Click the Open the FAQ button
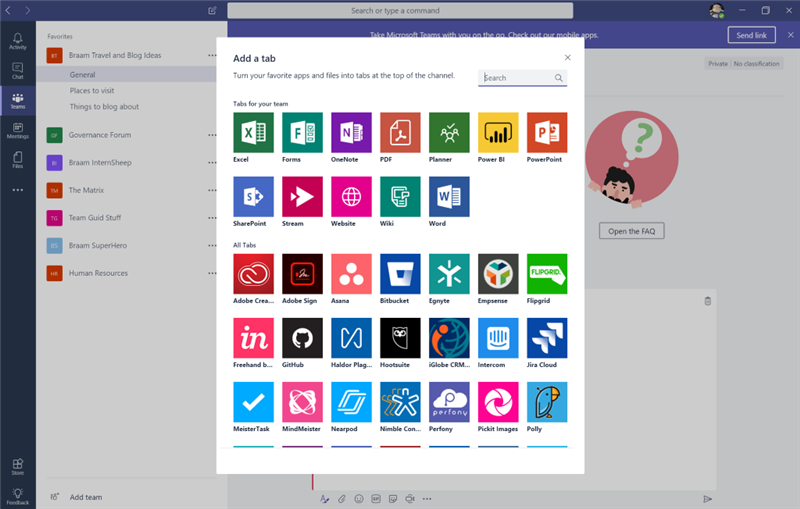 click(x=632, y=231)
